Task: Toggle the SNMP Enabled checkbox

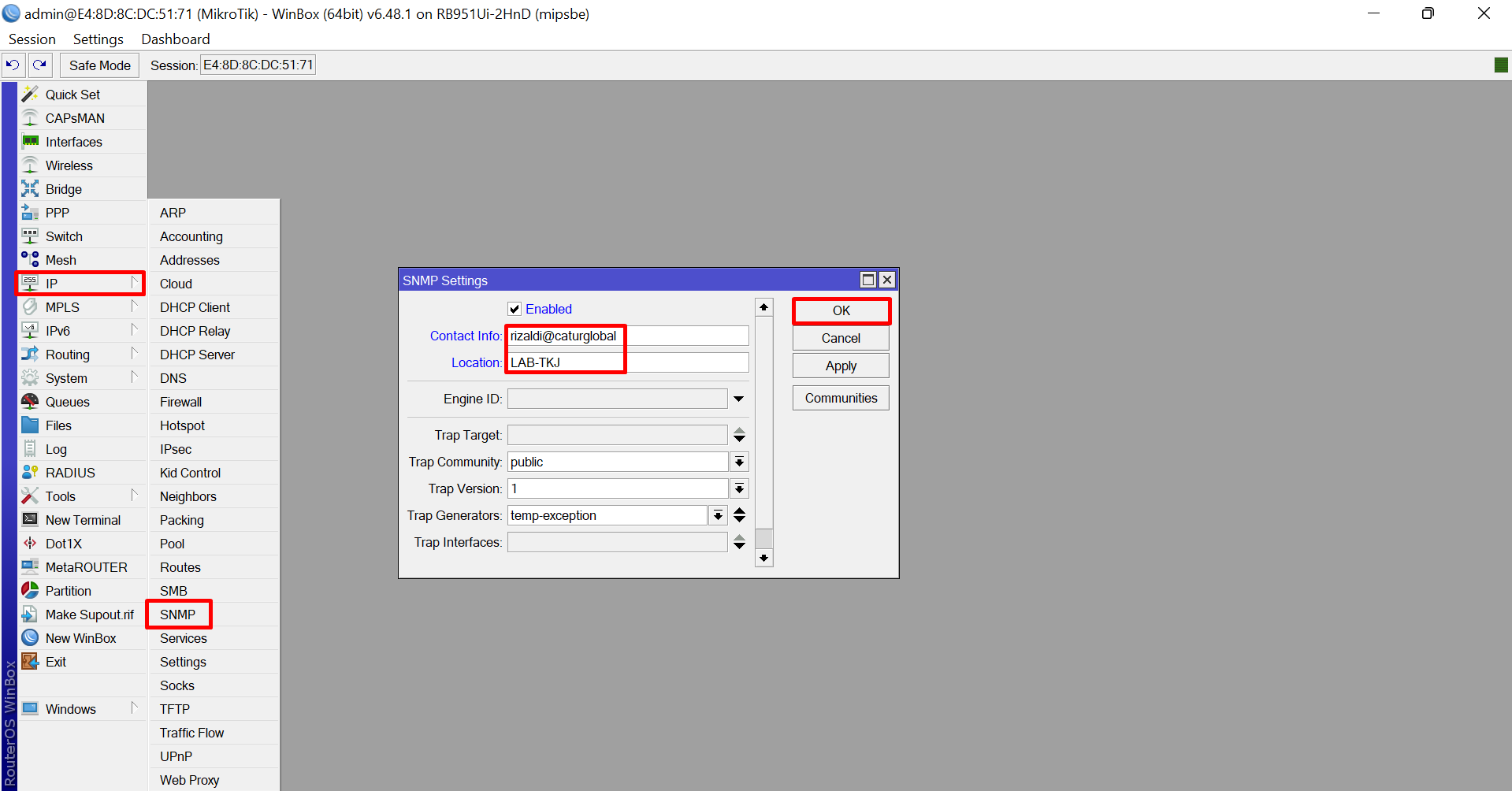Action: click(515, 309)
